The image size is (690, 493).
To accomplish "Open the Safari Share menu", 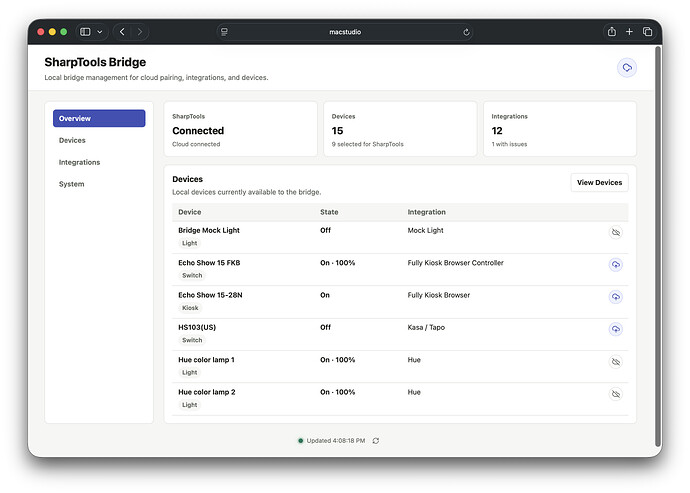I will click(x=612, y=32).
